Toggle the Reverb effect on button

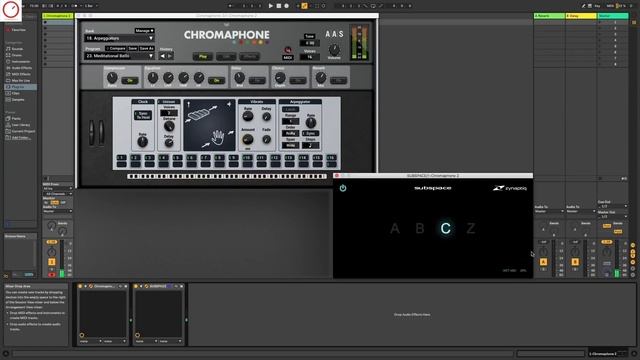point(338,80)
